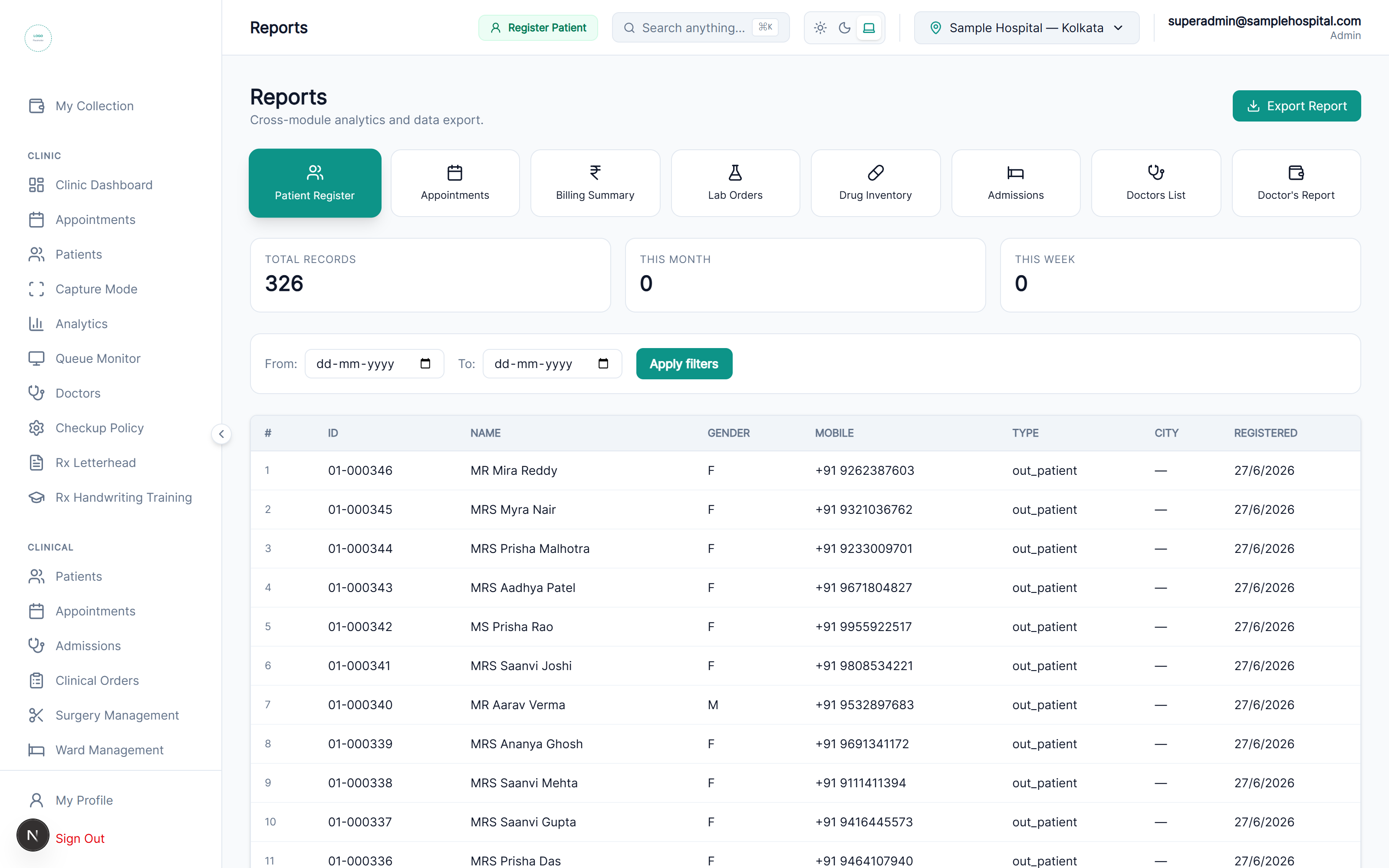
Task: Open My Profile user icon
Action: [x=36, y=800]
